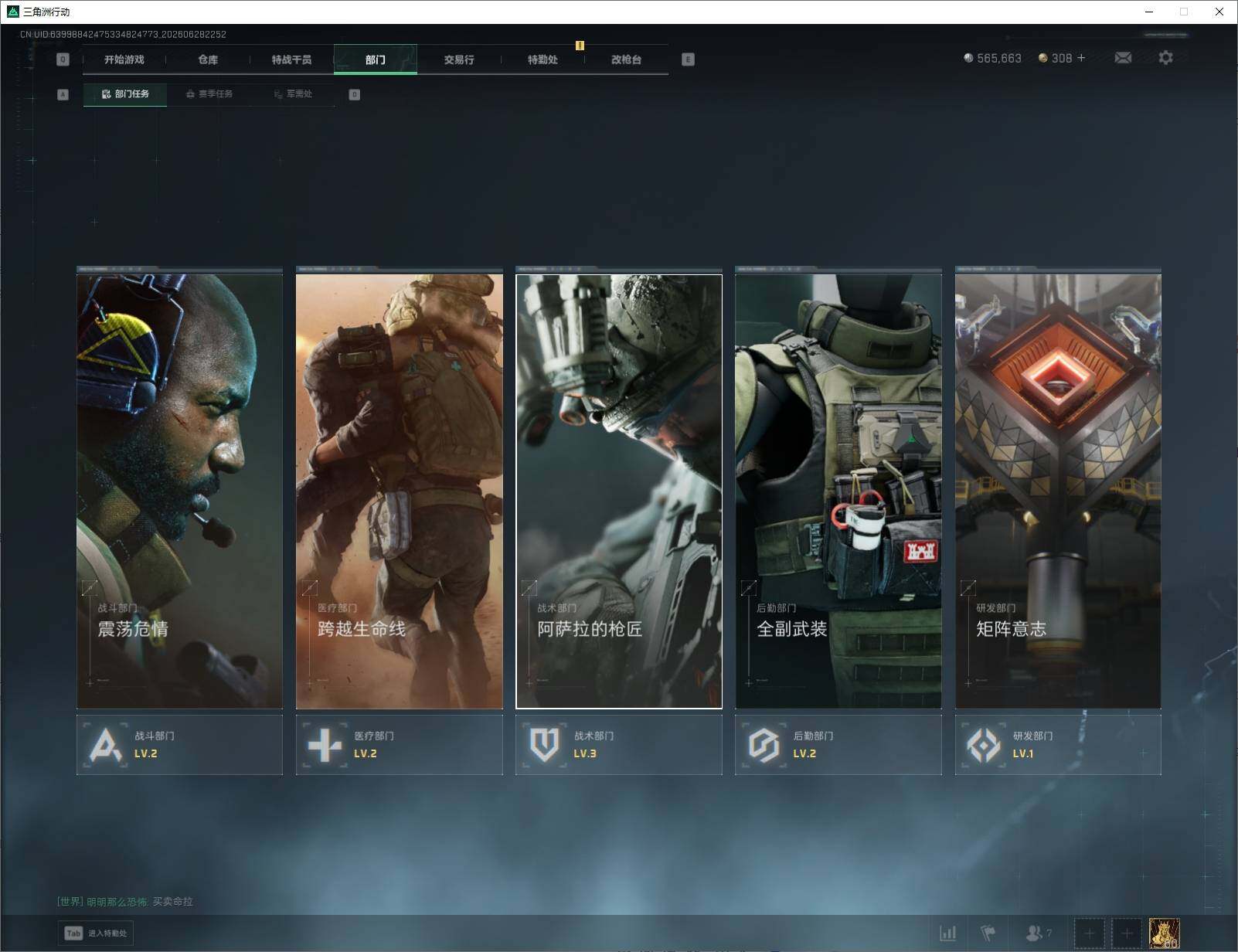The width and height of the screenshot is (1238, 952).
Task: Click the 战斗部门 LV.2 button
Action: pyautogui.click(x=179, y=745)
